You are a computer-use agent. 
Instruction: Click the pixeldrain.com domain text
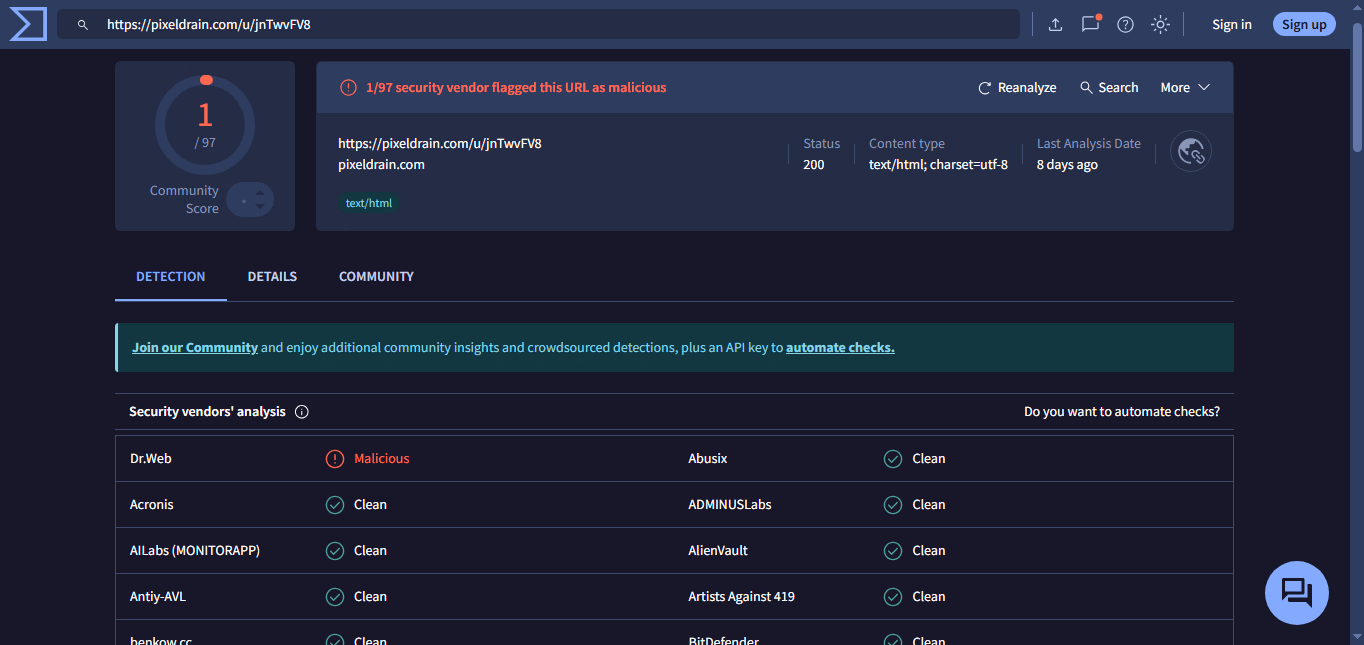381,165
